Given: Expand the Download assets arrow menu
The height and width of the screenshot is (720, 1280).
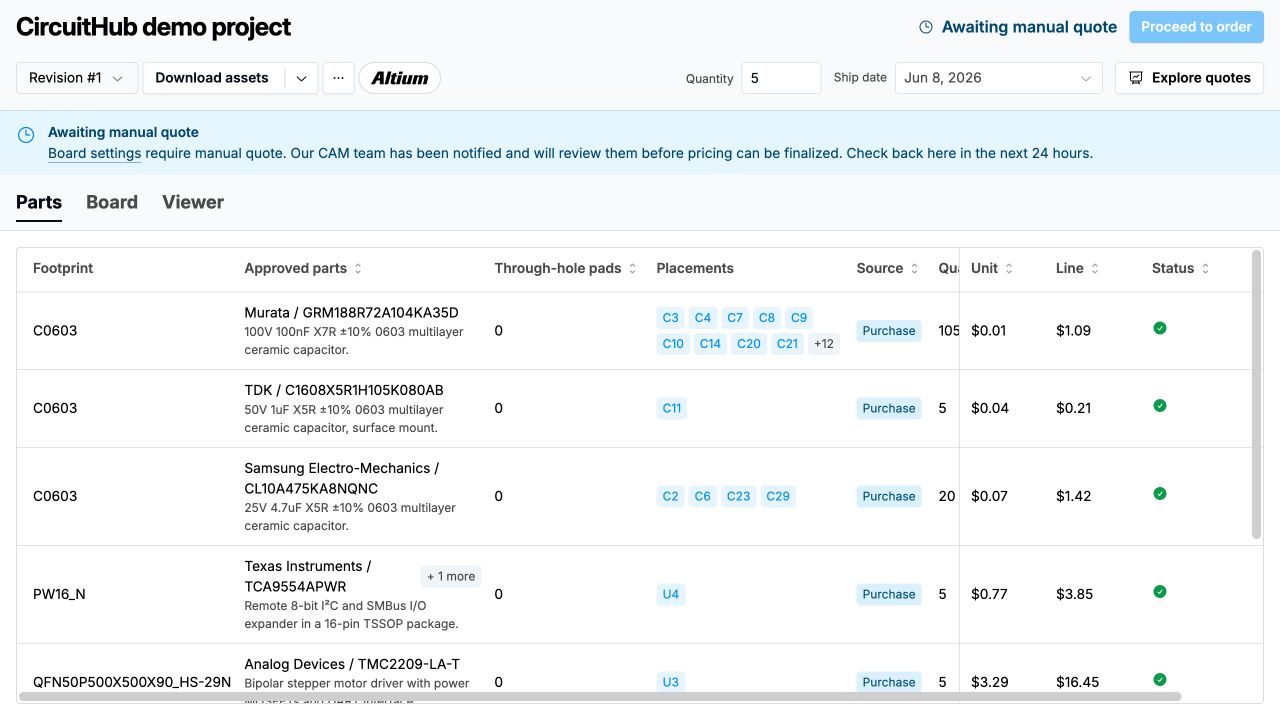Looking at the screenshot, I should [301, 78].
